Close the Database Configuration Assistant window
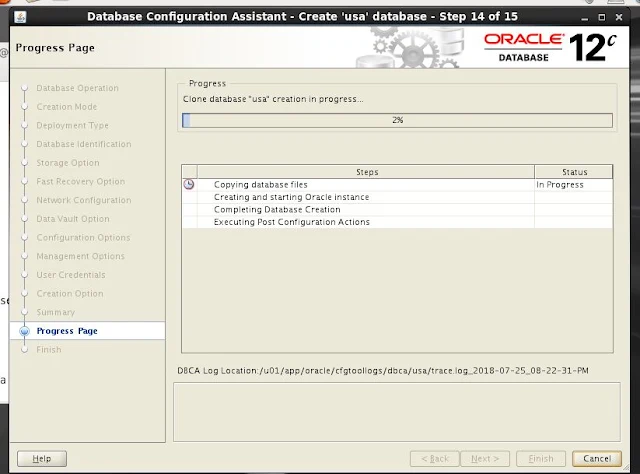The image size is (640, 474). coord(619,17)
